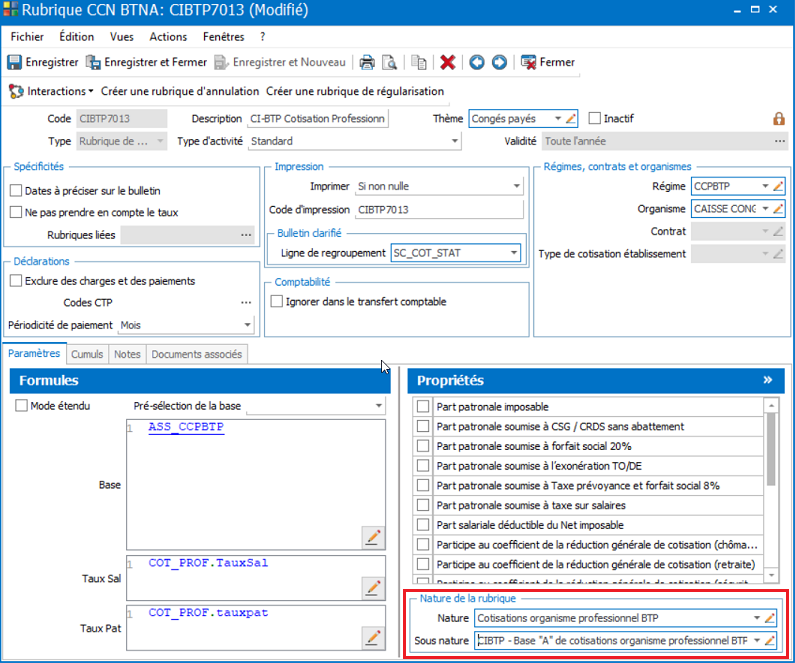Open the Vues menu
This screenshot has height=663, width=795.
tap(122, 36)
